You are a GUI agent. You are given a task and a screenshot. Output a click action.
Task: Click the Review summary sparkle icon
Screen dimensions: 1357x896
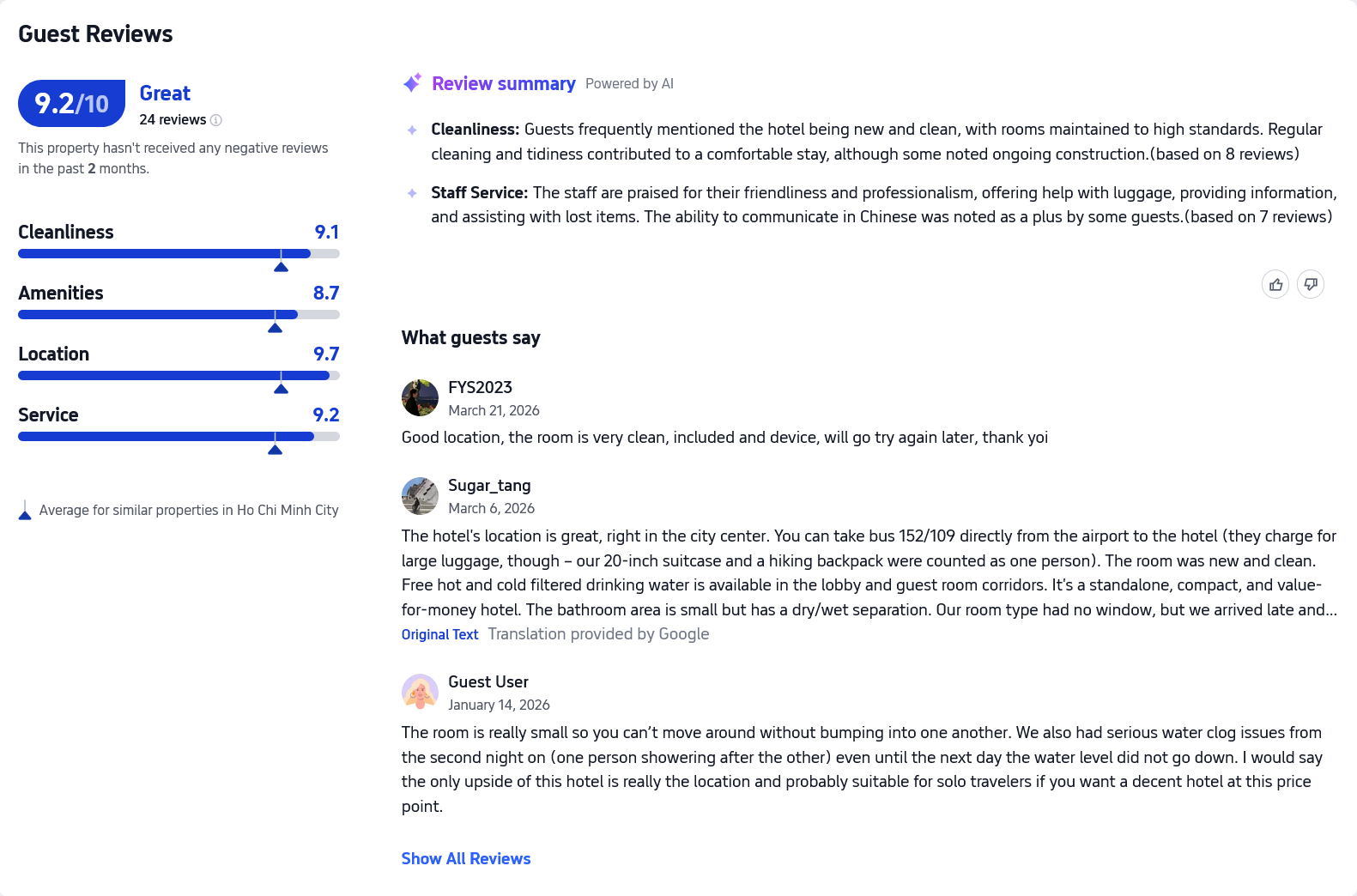click(412, 83)
